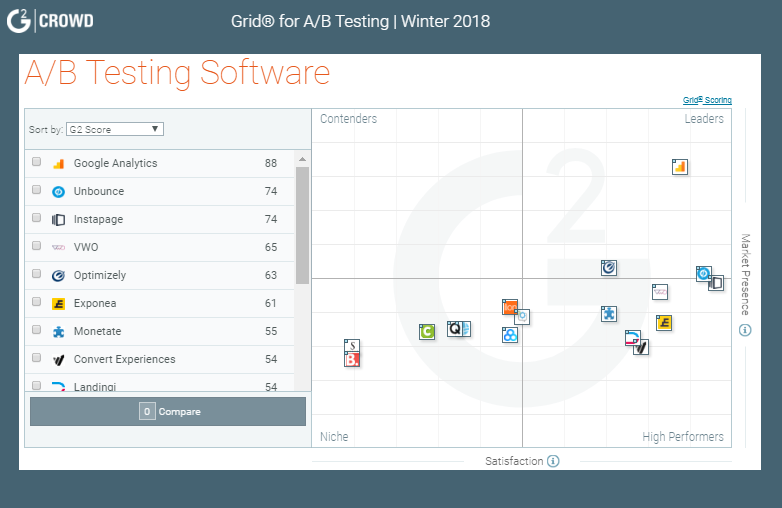Click the VWO product name
The height and width of the screenshot is (508, 782).
pos(86,247)
